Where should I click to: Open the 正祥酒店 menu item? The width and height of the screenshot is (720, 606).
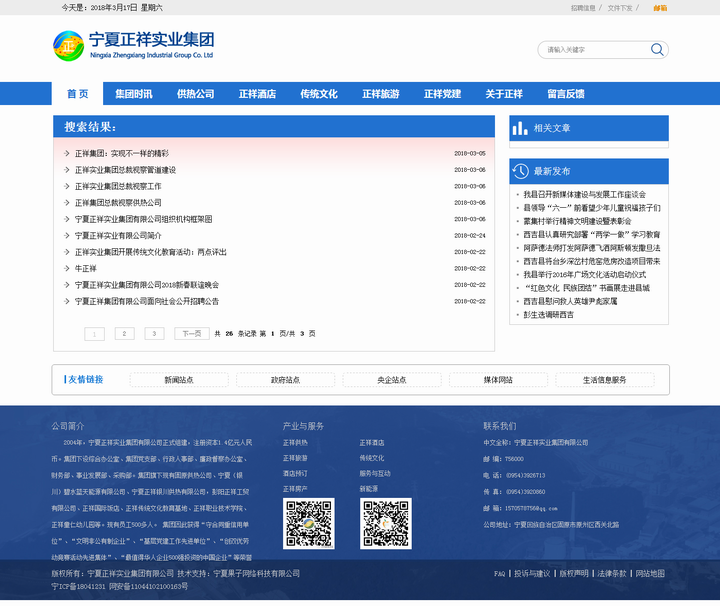[257, 94]
